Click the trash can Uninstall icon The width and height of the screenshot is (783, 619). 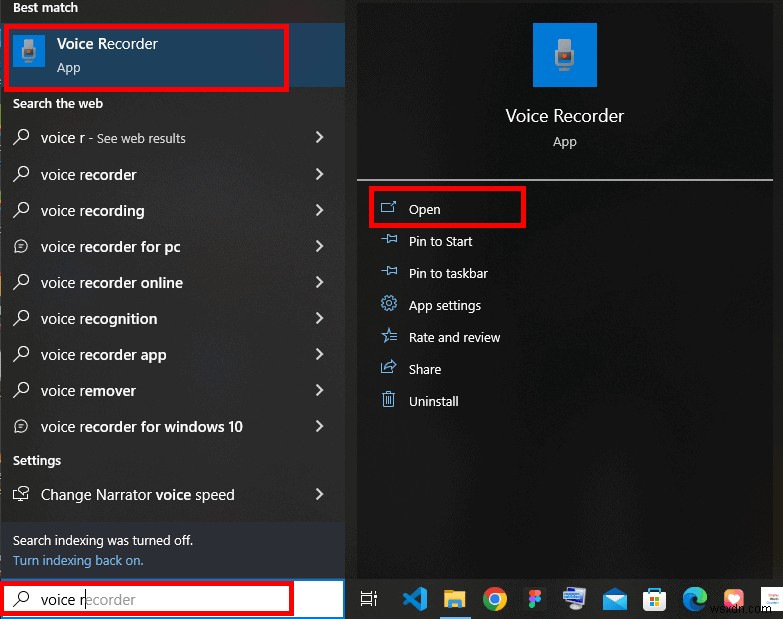pyautogui.click(x=389, y=399)
